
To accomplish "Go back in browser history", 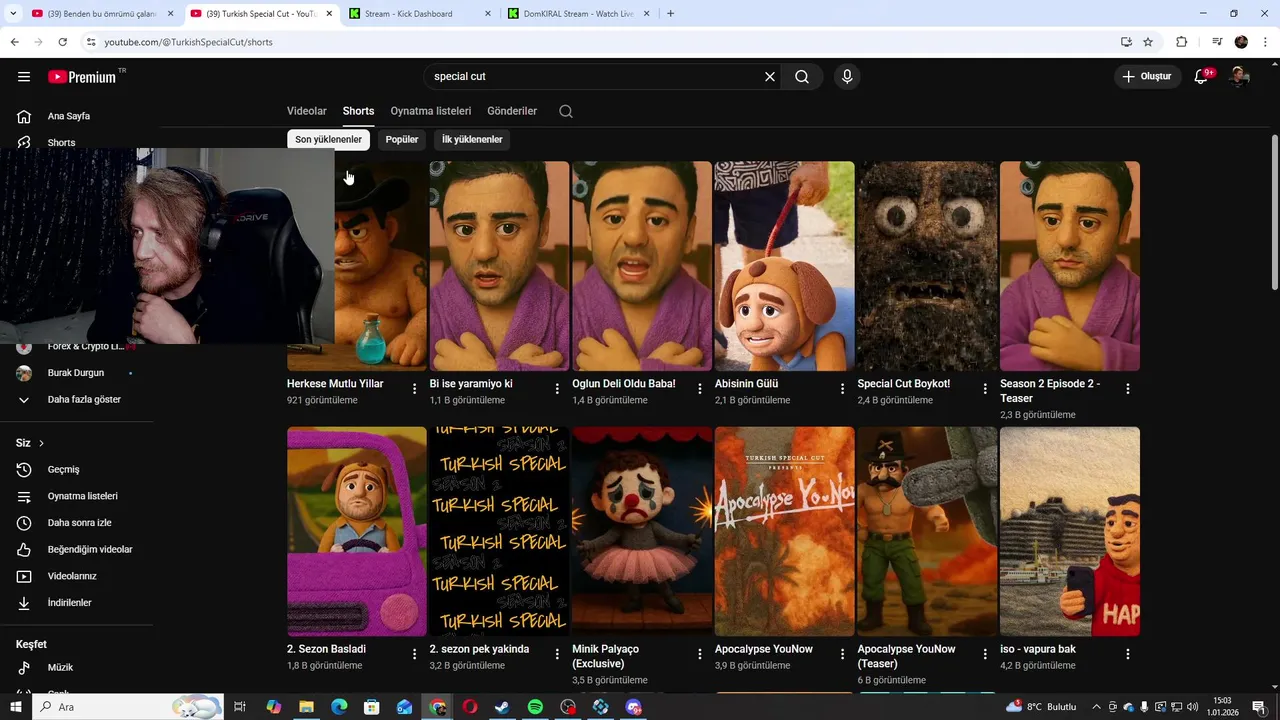I will [14, 42].
